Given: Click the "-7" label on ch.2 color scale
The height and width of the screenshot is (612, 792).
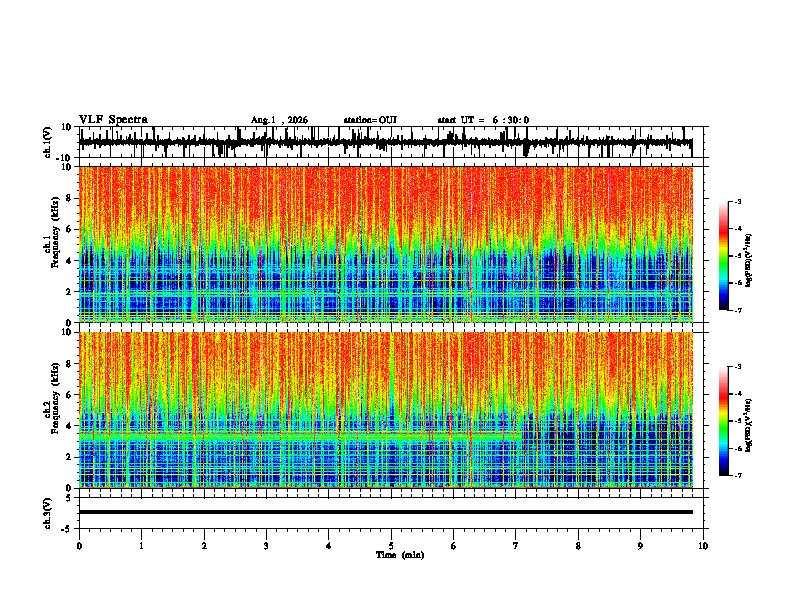Looking at the screenshot, I should pos(737,476).
